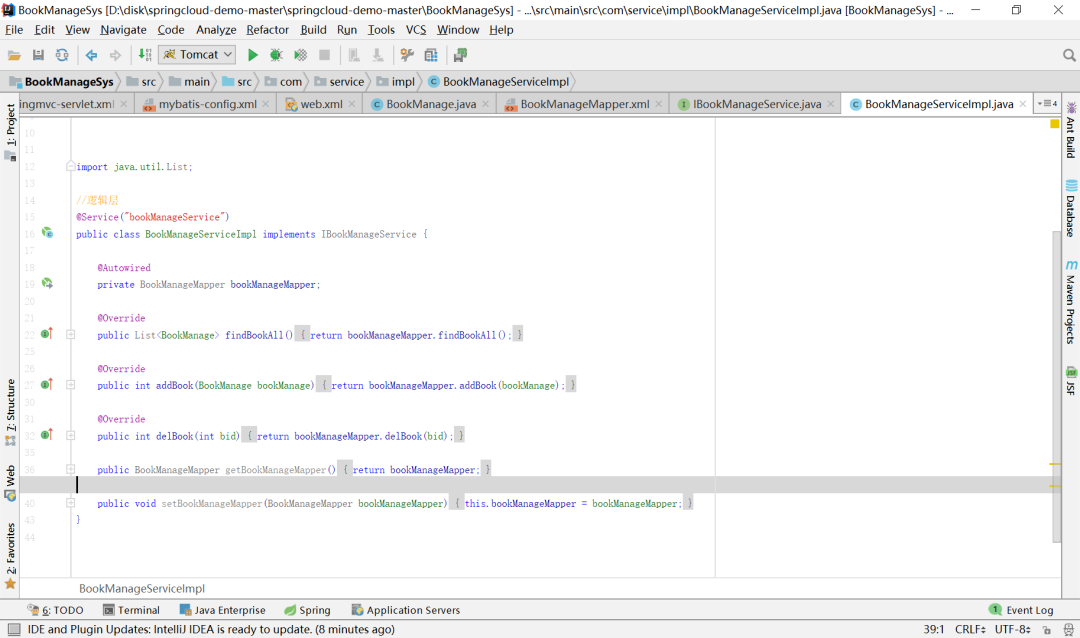Screen dimensions: 1080x638
Task: Open the hidden editor tabs list dropdown
Action: (x=1048, y=104)
